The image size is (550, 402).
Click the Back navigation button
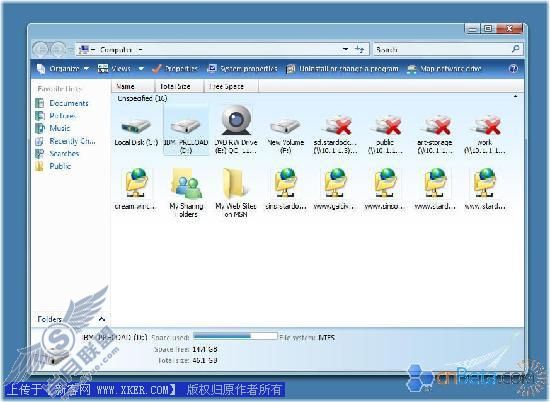click(x=41, y=49)
